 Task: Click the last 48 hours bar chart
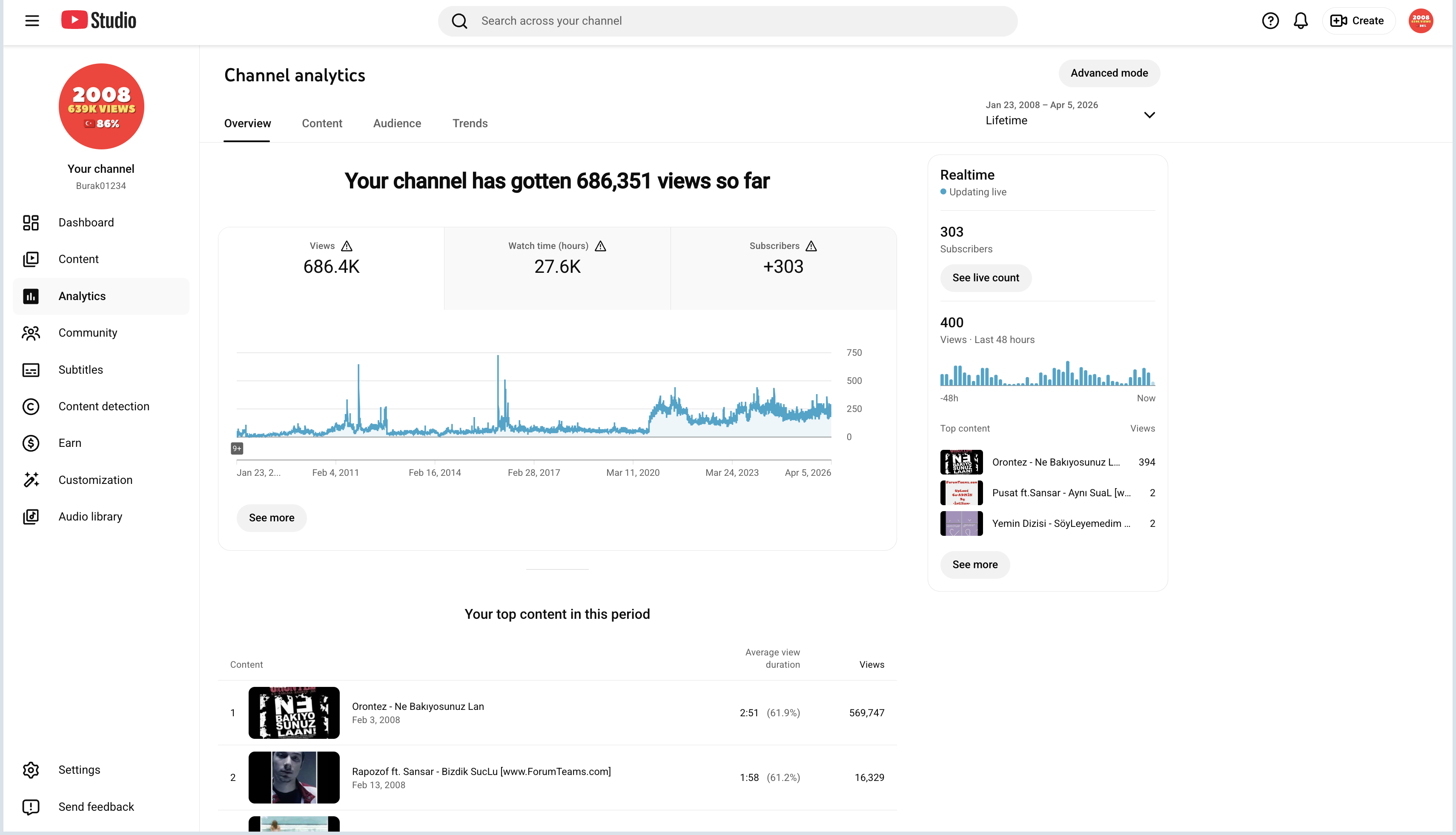click(1048, 373)
